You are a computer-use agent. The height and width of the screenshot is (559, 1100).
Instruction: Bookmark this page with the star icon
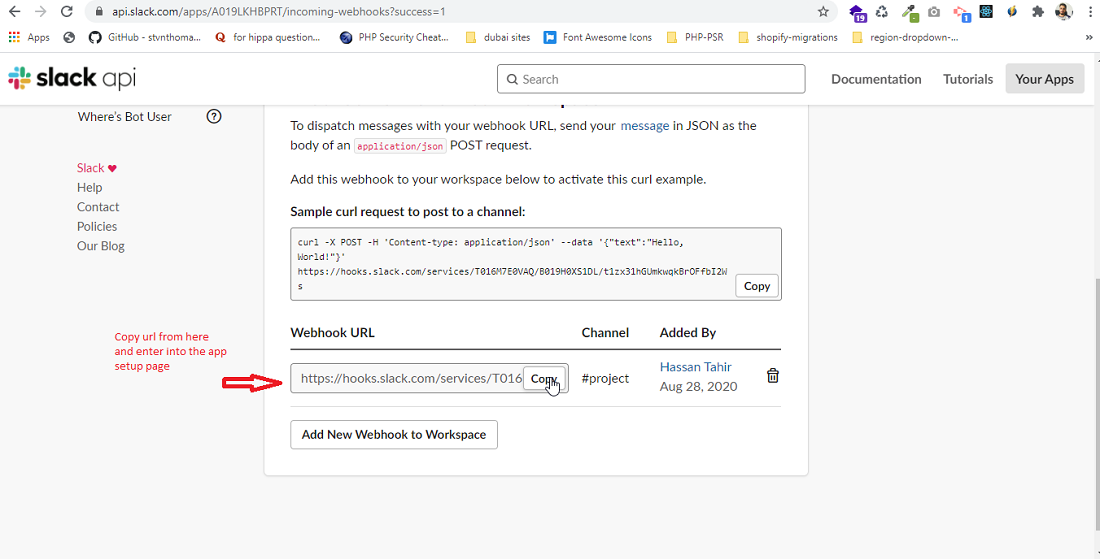[x=824, y=12]
